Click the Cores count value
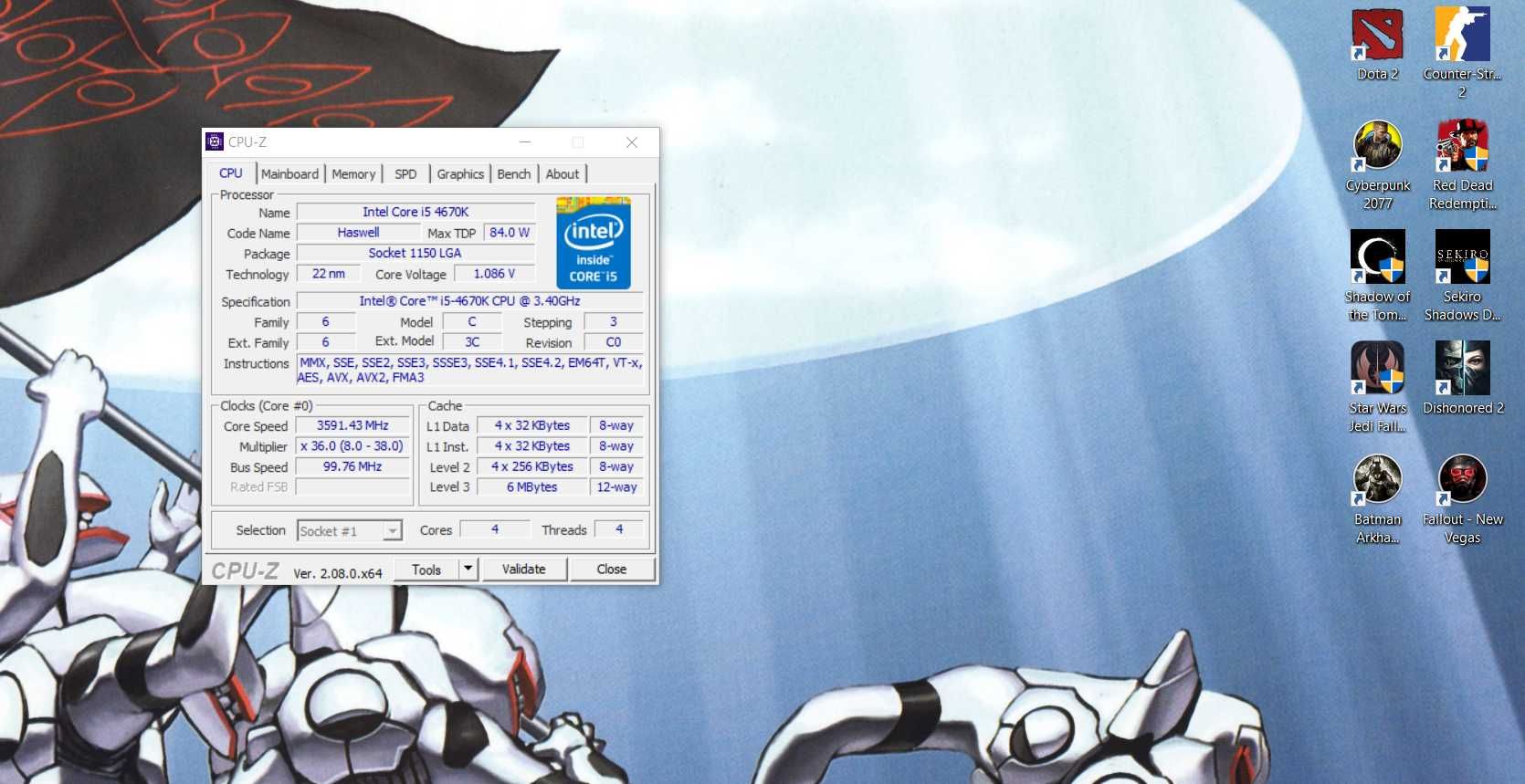Image resolution: width=1525 pixels, height=784 pixels. point(495,529)
